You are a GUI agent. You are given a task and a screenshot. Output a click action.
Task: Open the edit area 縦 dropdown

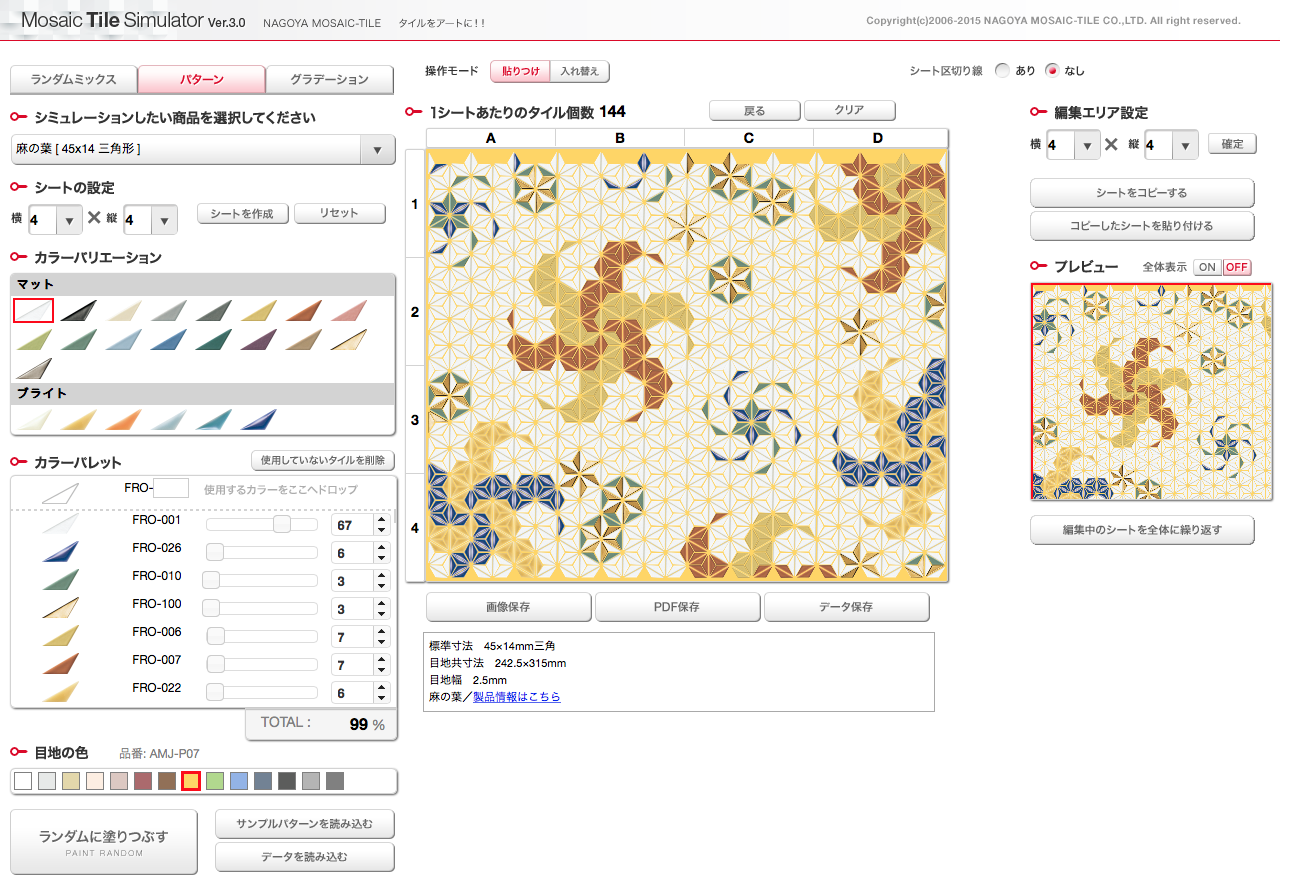(x=1185, y=145)
